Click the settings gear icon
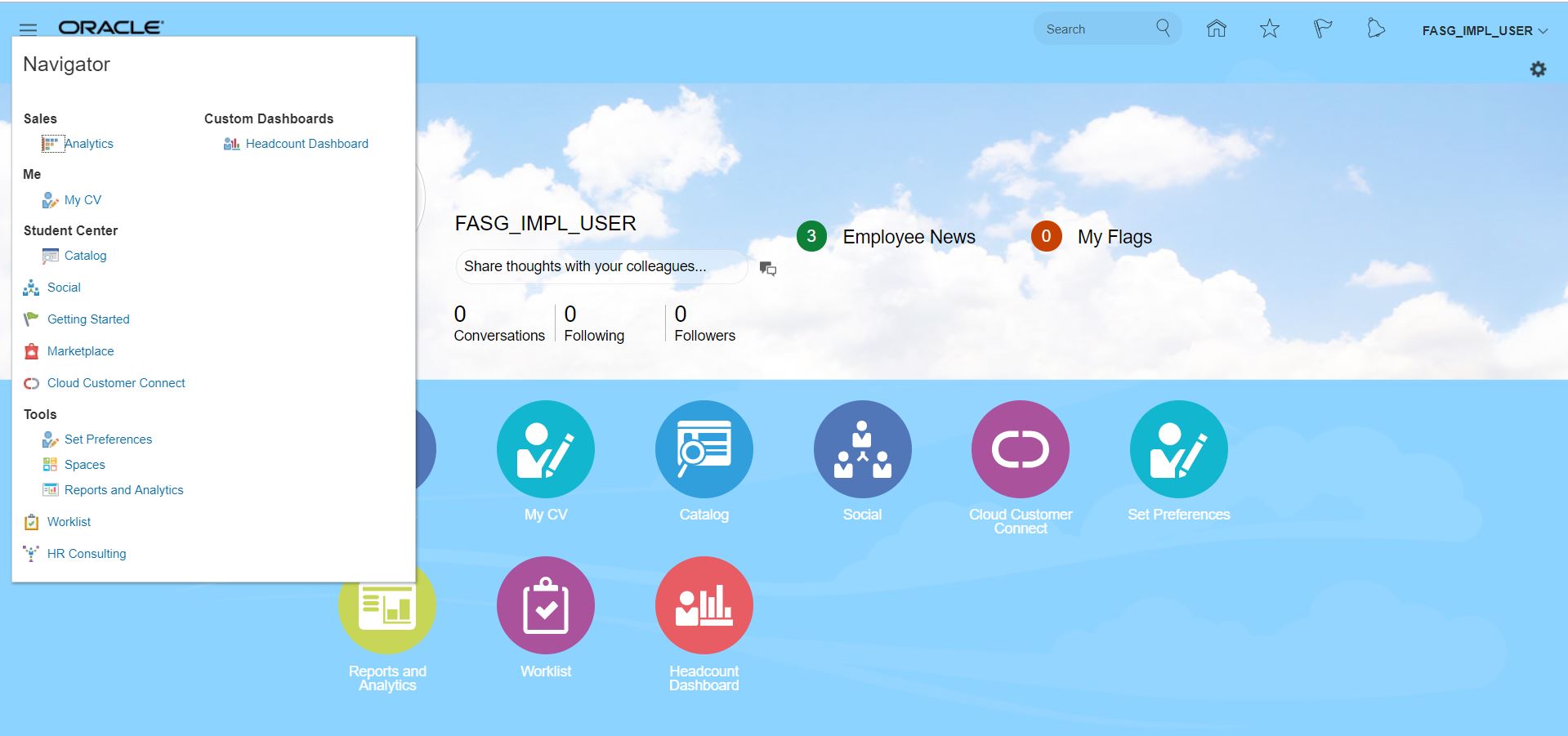Screen dimensions: 1568x736 1538,69
